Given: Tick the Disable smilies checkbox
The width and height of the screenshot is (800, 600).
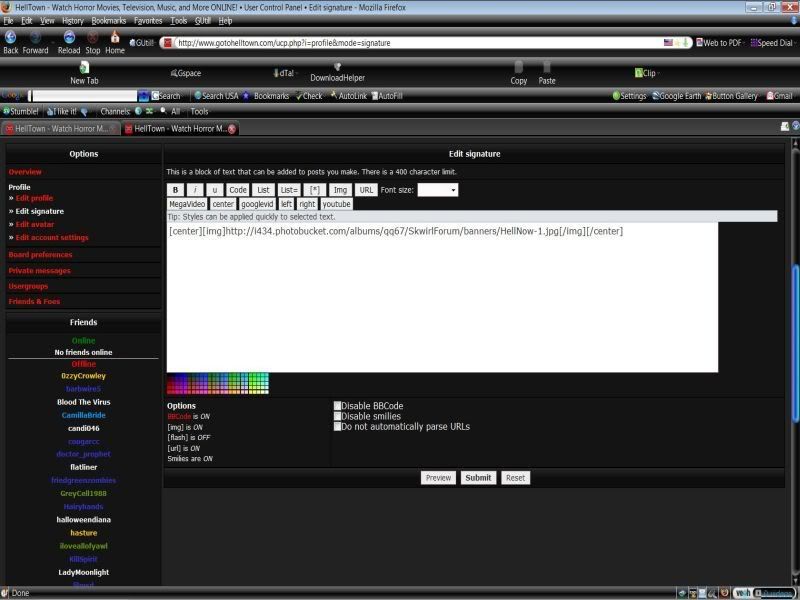Looking at the screenshot, I should pyautogui.click(x=337, y=416).
